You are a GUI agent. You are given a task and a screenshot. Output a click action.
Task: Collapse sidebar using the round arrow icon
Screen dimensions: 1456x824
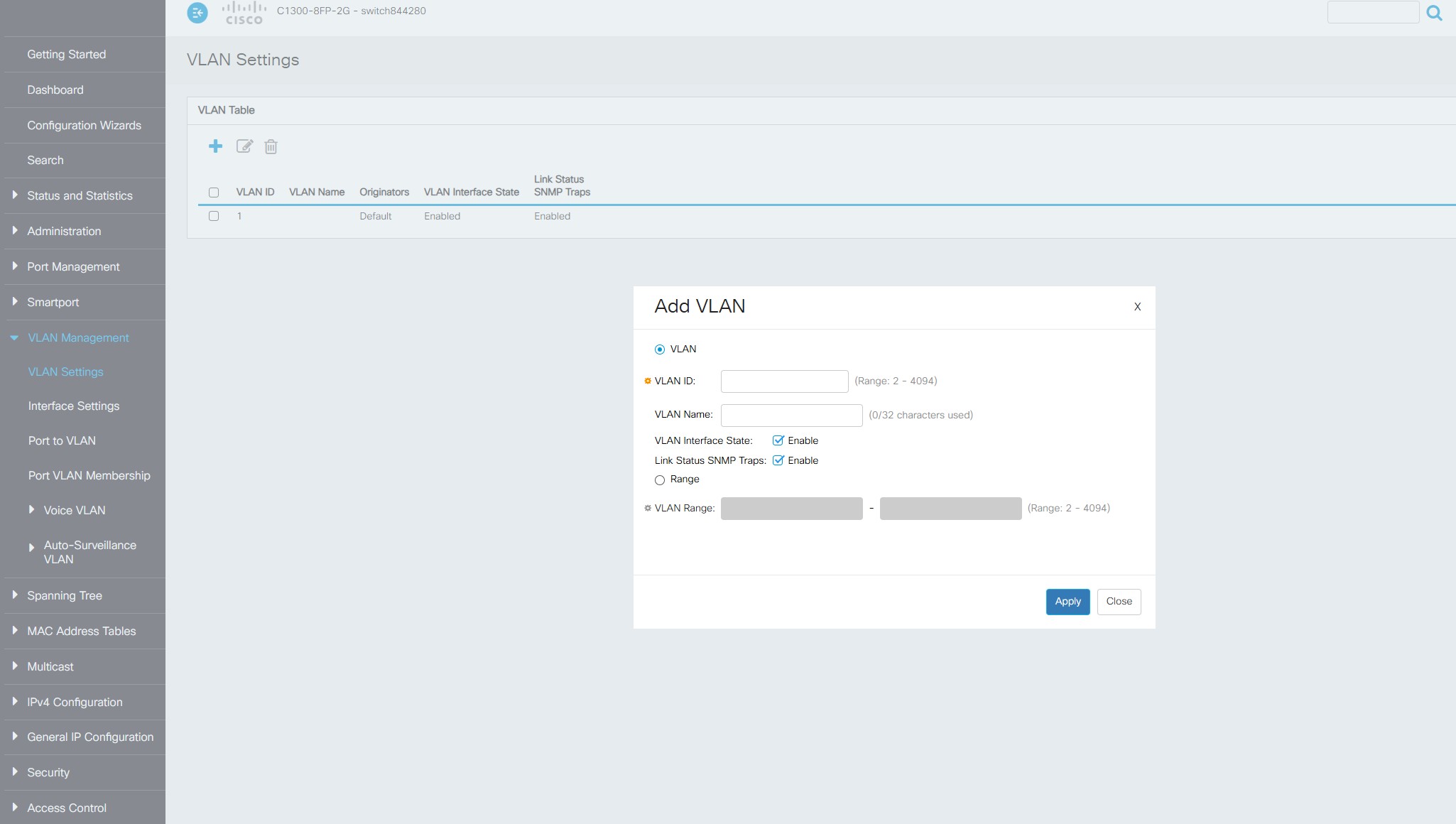tap(197, 13)
